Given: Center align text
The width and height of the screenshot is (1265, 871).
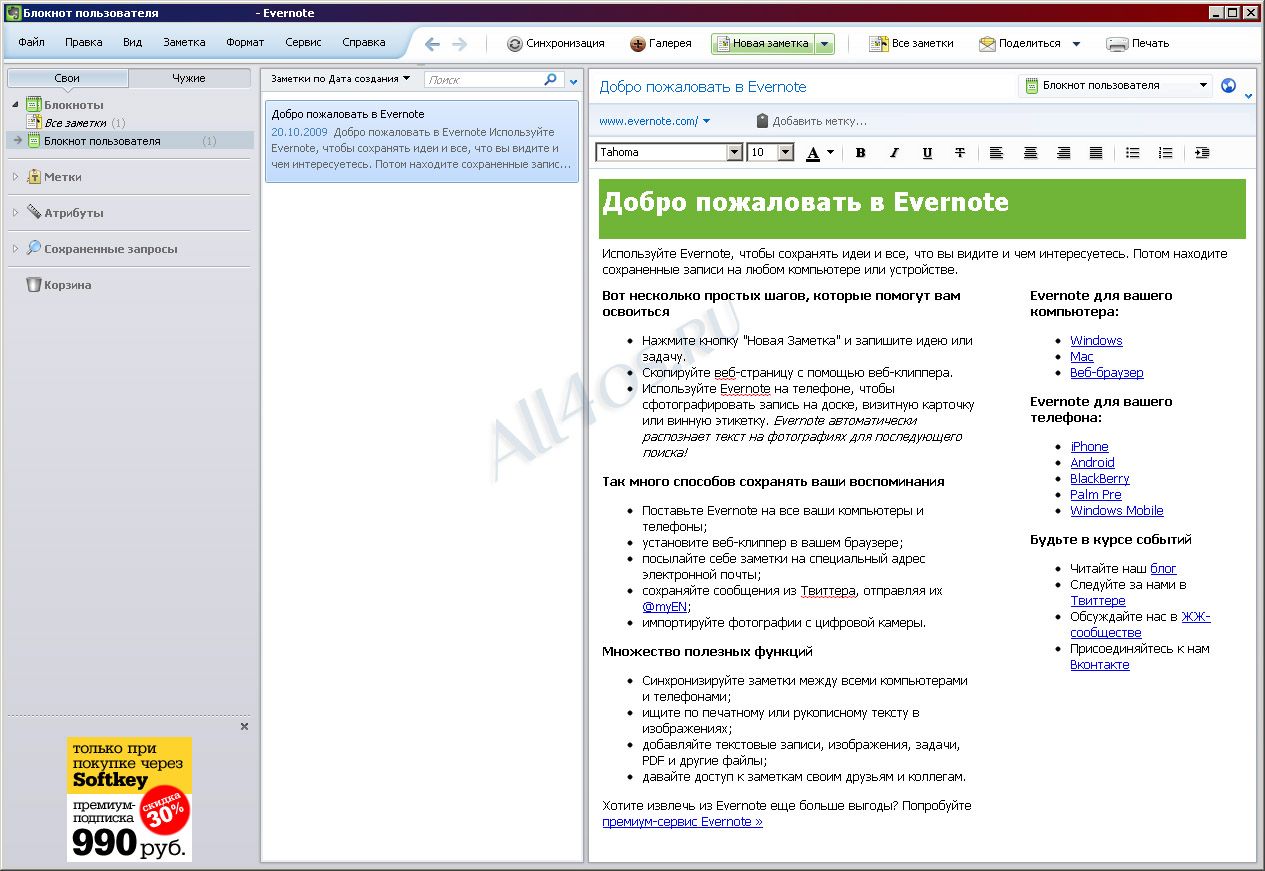Looking at the screenshot, I should (1030, 153).
